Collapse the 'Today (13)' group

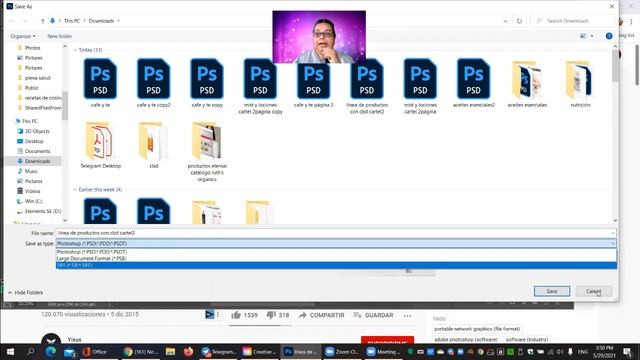(75, 50)
